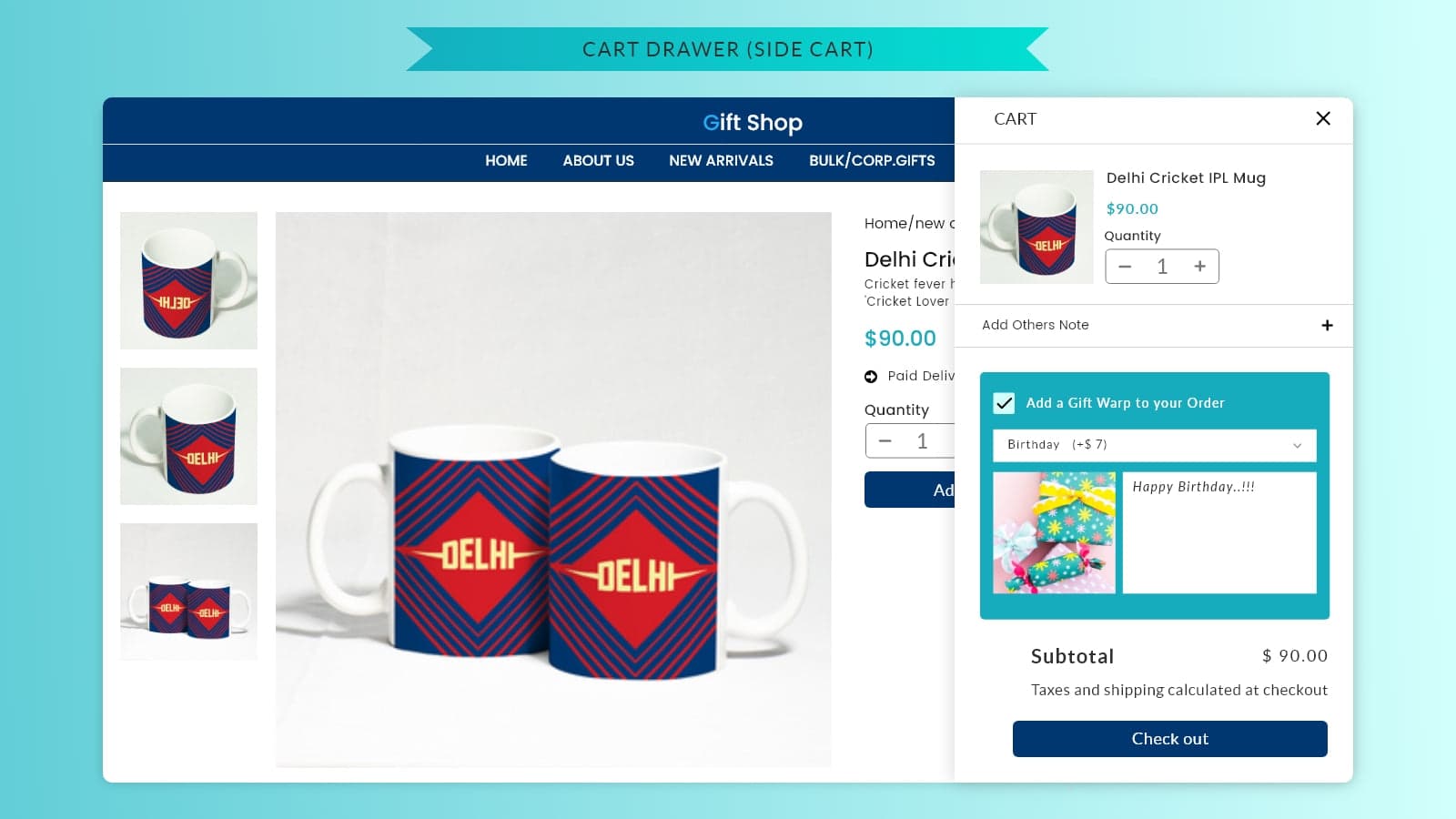Select the two-mugs thumbnail
Screen dimensions: 1456x819
pyautogui.click(x=188, y=591)
